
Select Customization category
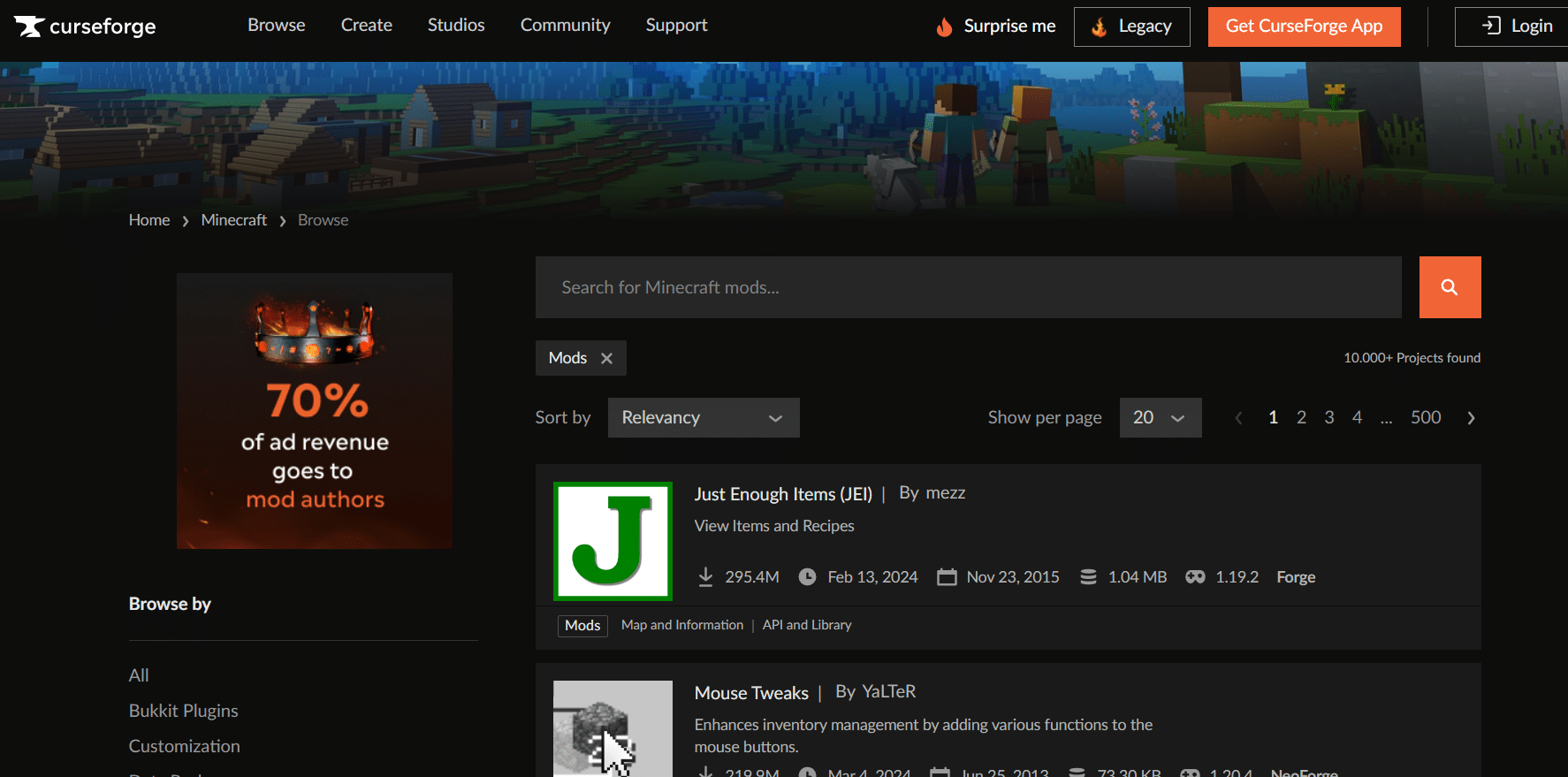click(185, 746)
